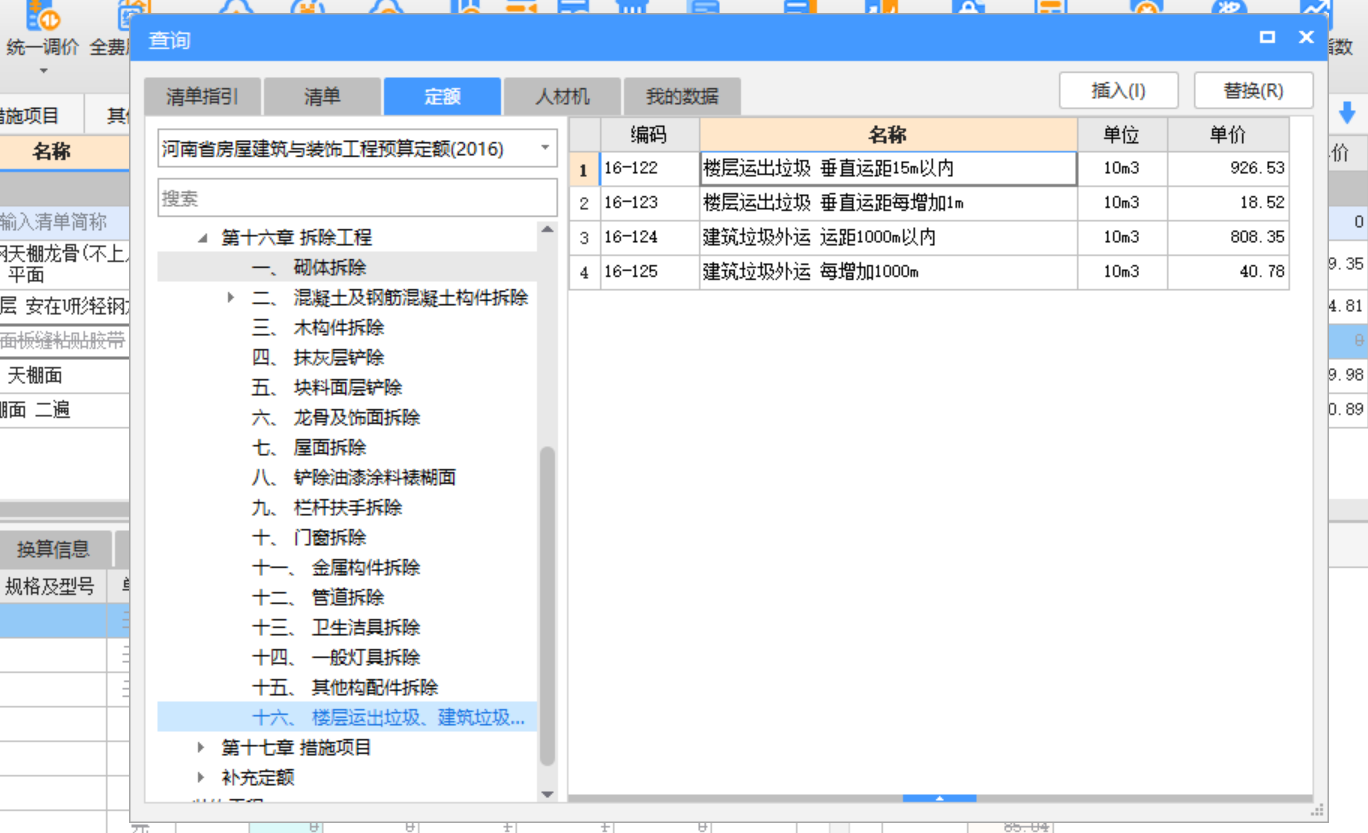Select the 定额 tab
This screenshot has height=833, width=1368.
click(x=442, y=96)
